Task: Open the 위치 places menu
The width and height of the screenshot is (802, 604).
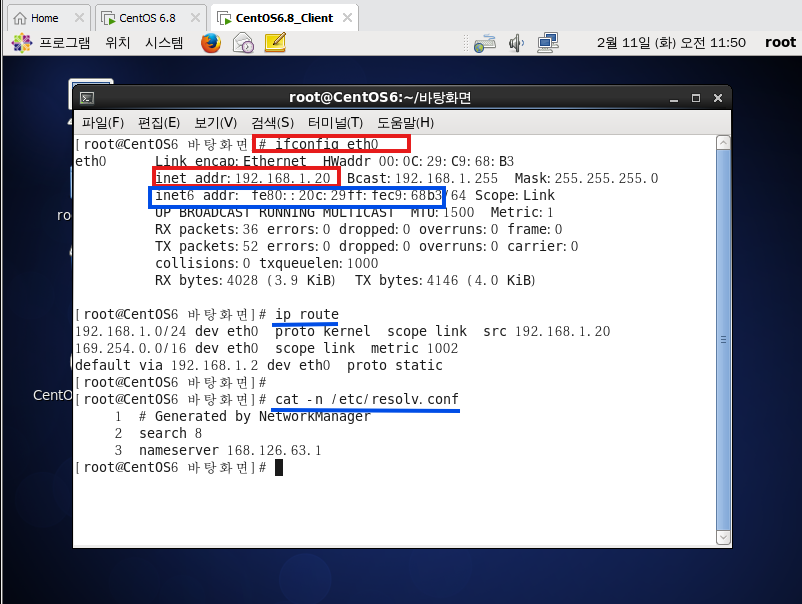Action: click(x=118, y=42)
